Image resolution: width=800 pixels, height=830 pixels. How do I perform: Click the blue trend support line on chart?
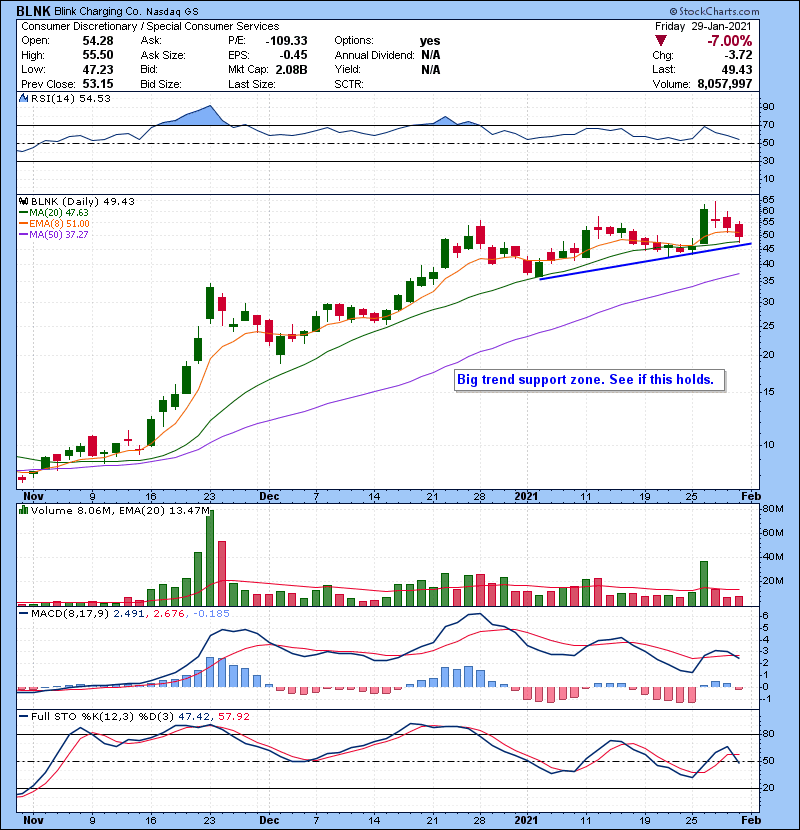tap(645, 261)
